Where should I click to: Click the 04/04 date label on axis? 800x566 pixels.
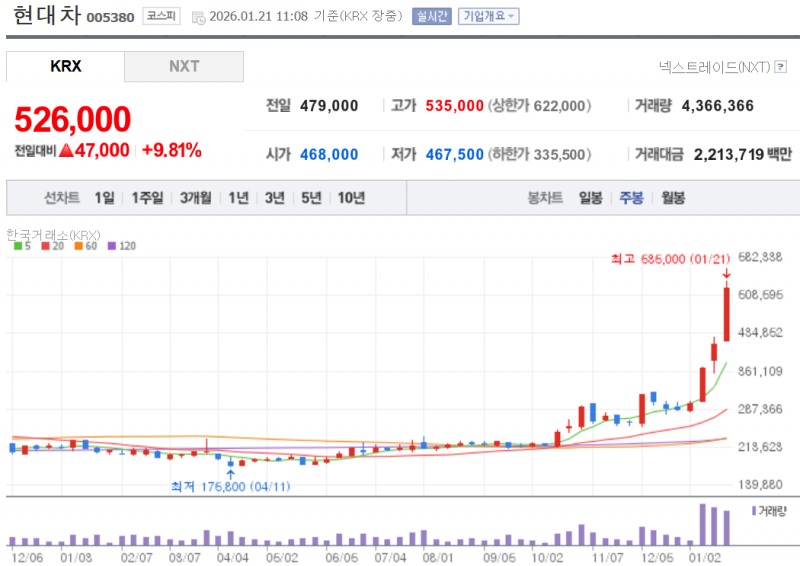[232, 558]
